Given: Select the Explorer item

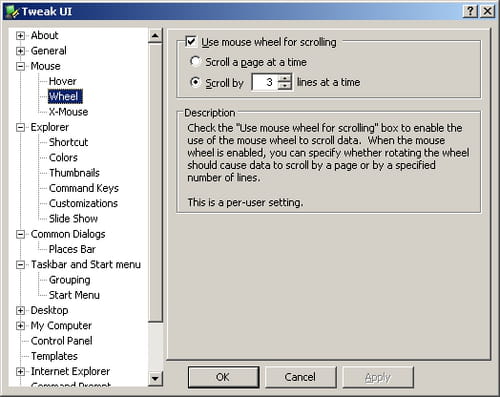Looking at the screenshot, I should 49,127.
